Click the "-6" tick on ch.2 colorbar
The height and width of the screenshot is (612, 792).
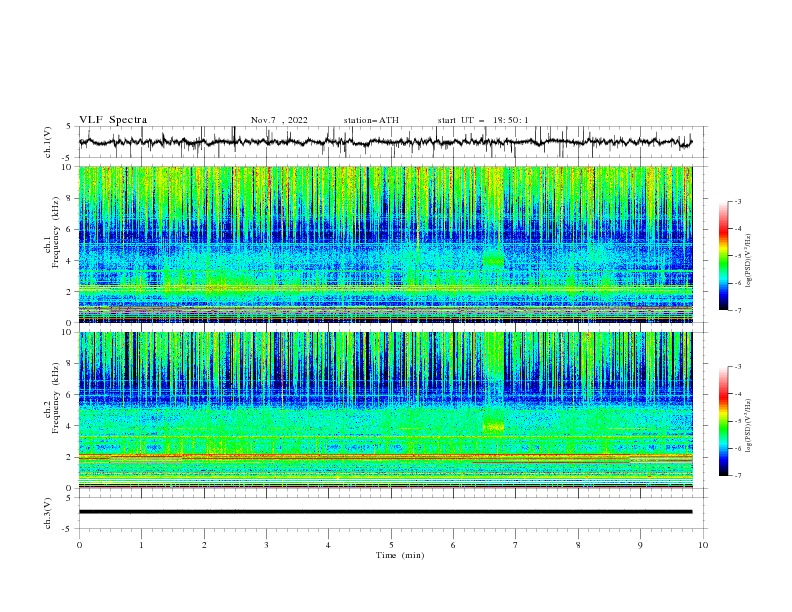737,448
